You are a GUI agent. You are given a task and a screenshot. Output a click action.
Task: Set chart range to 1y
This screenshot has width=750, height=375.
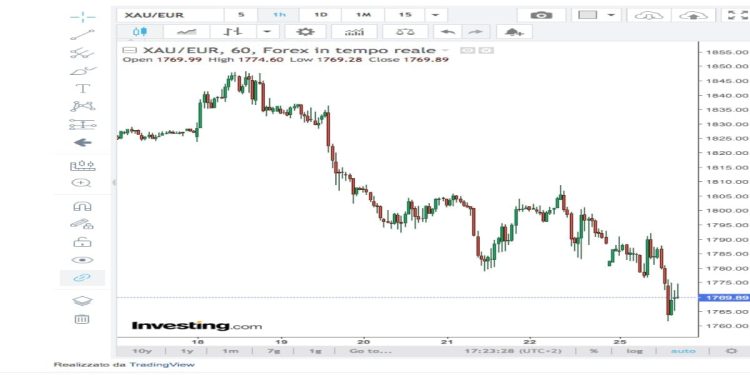pyautogui.click(x=187, y=351)
